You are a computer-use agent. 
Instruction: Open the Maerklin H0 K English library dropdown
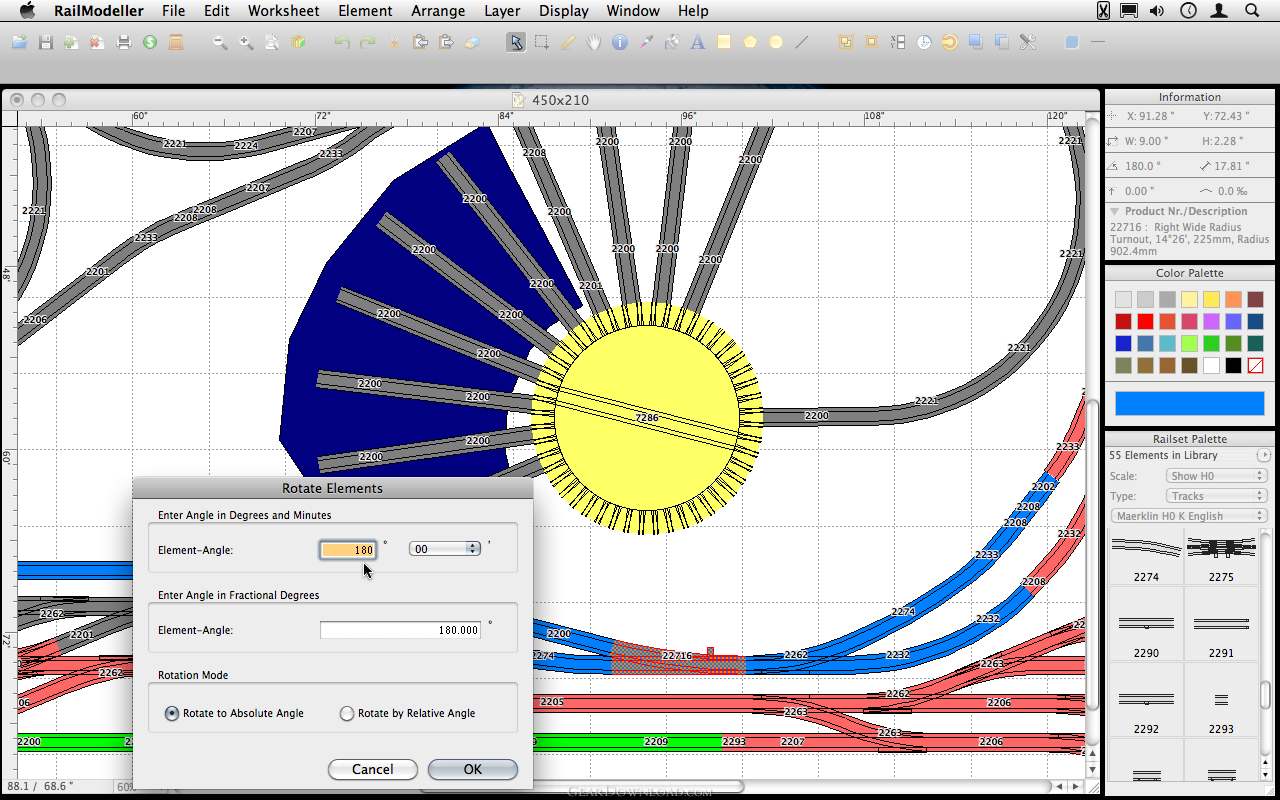click(x=1189, y=516)
